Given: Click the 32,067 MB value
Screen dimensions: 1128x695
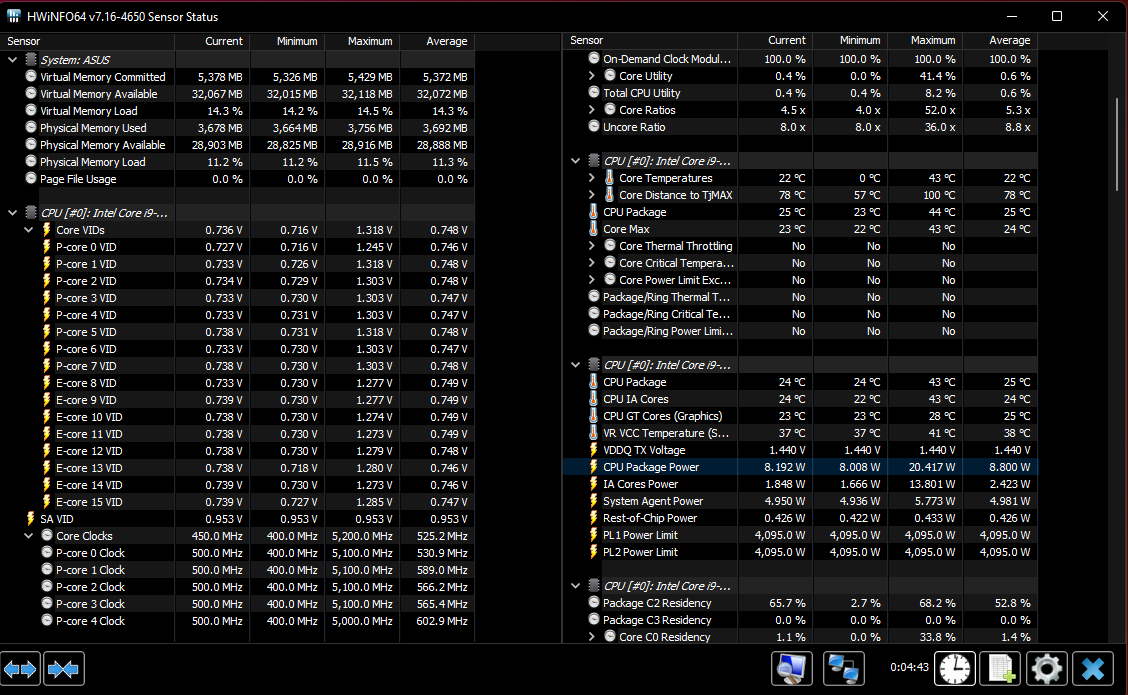Looking at the screenshot, I should tap(217, 94).
